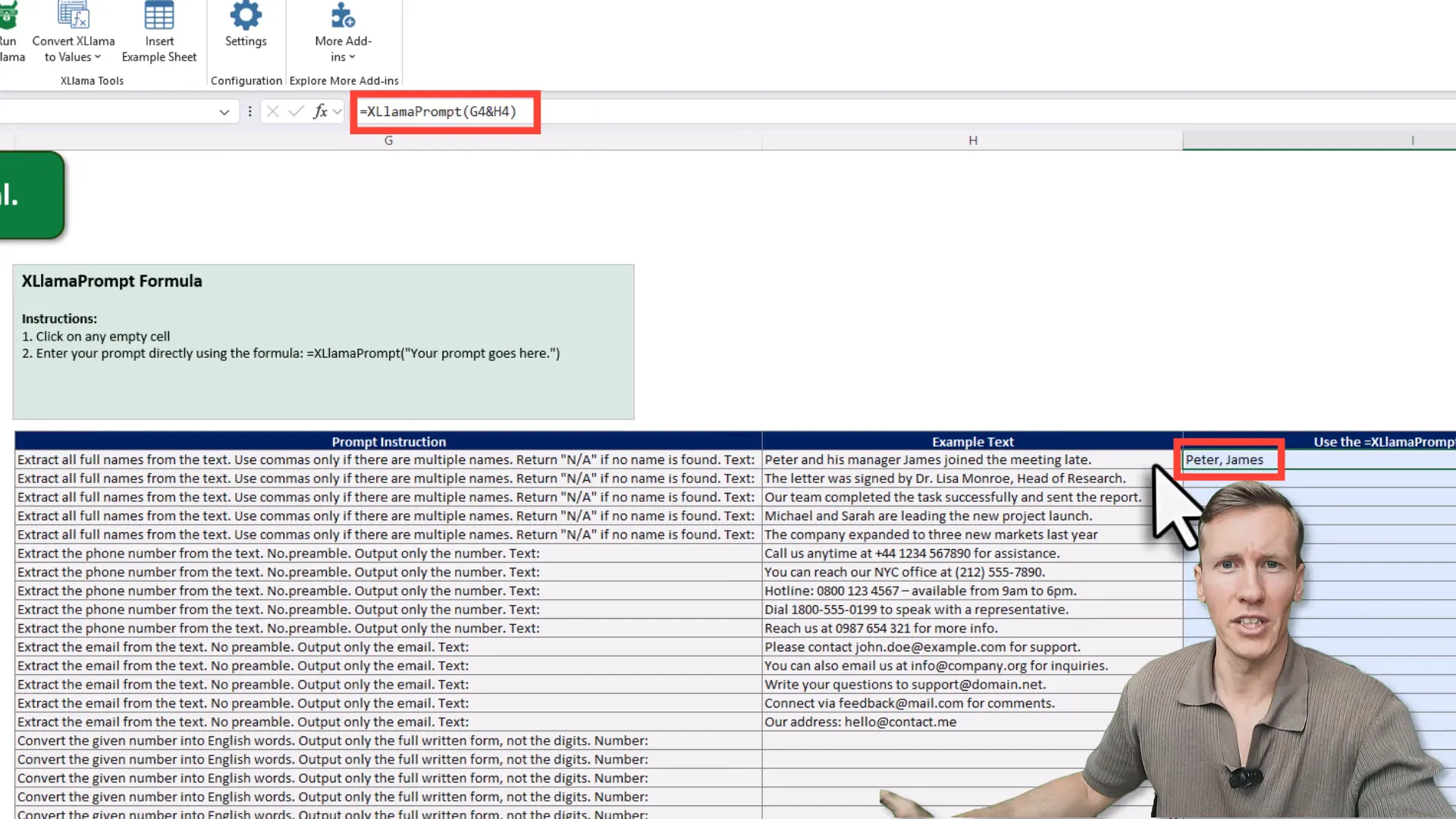This screenshot has width=1456, height=819.
Task: Click the Convert XLlama to Values icon
Action: pyautogui.click(x=74, y=15)
